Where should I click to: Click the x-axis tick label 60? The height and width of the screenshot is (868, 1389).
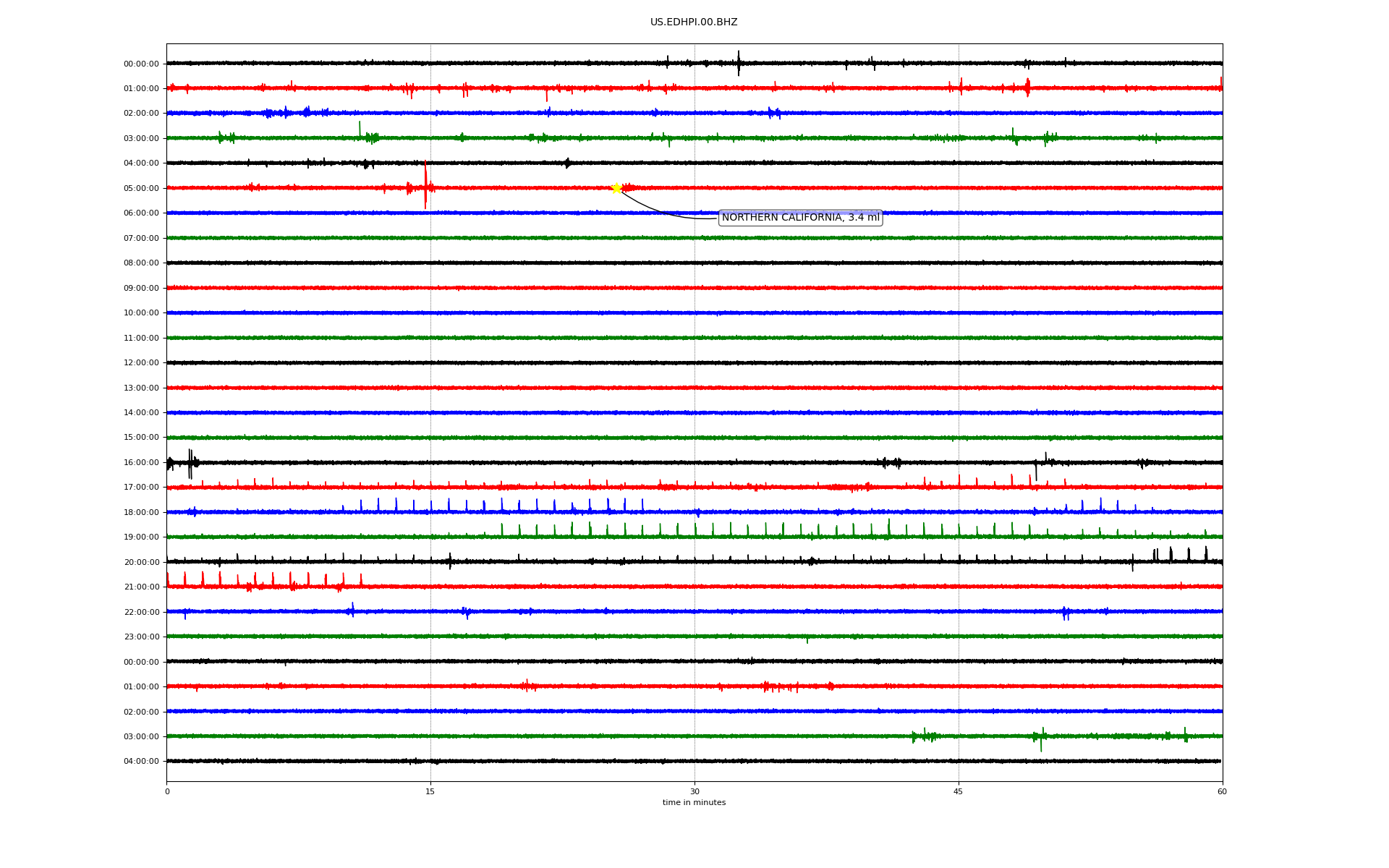pyautogui.click(x=1222, y=791)
